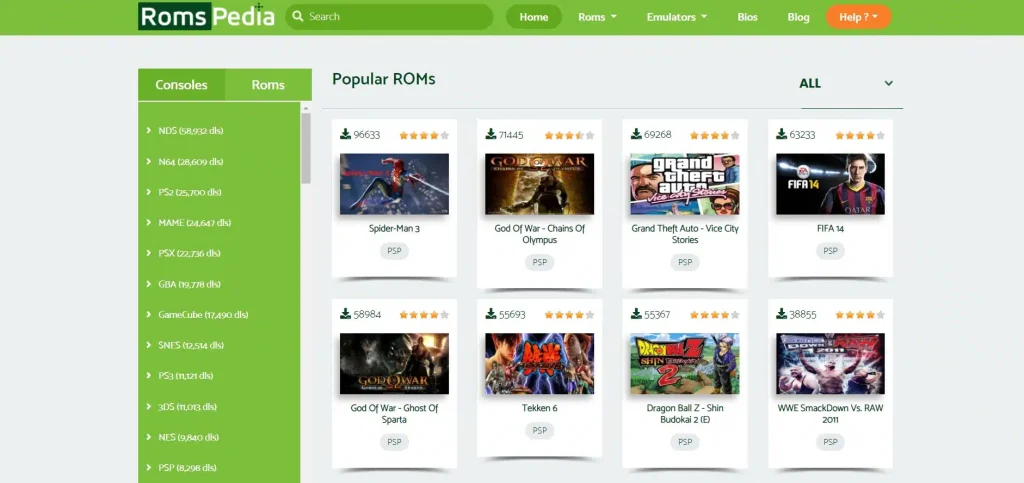The image size is (1024, 483).
Task: Click the Spider-Man 3 title link
Action: 394,229
